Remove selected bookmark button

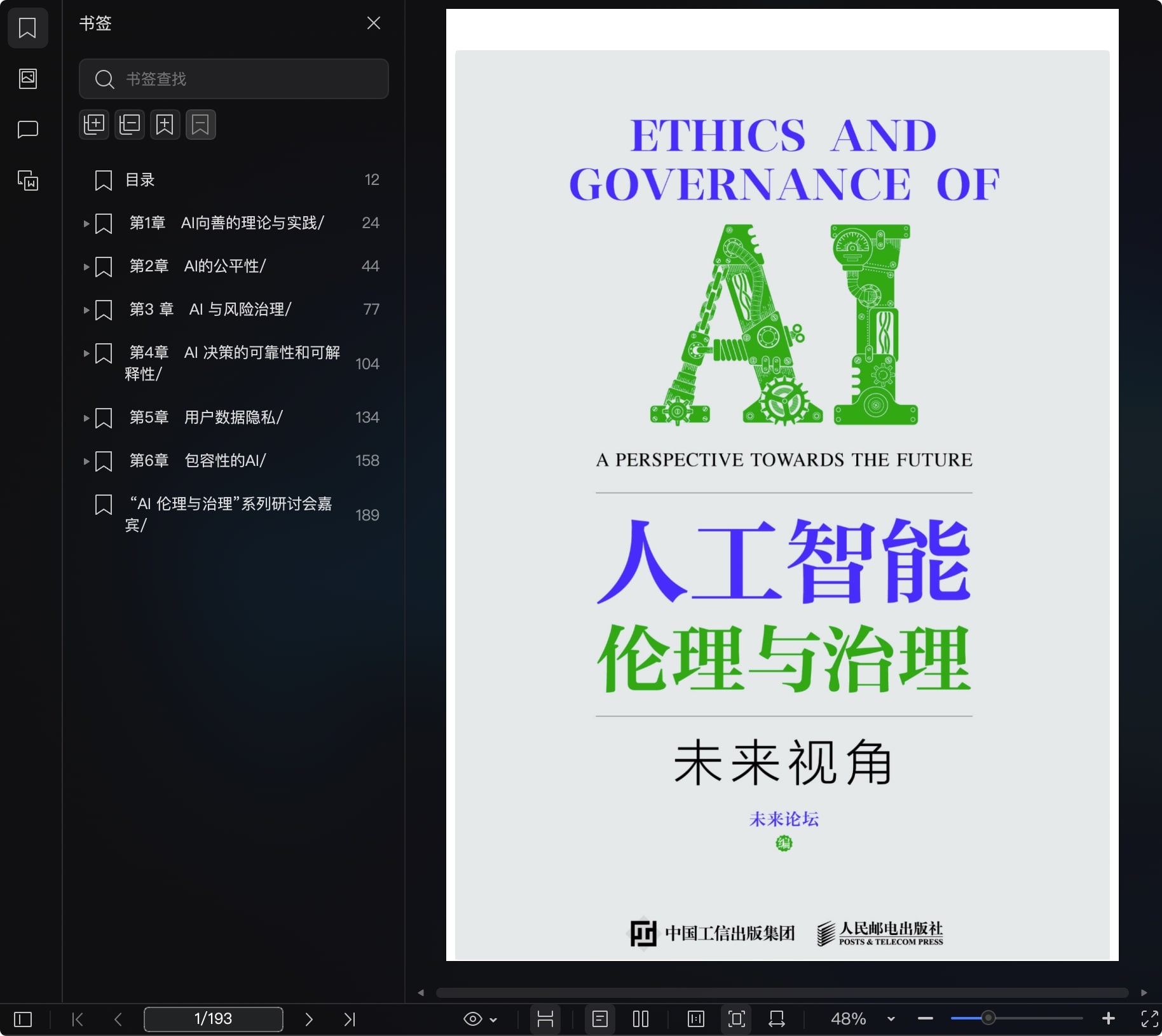201,125
